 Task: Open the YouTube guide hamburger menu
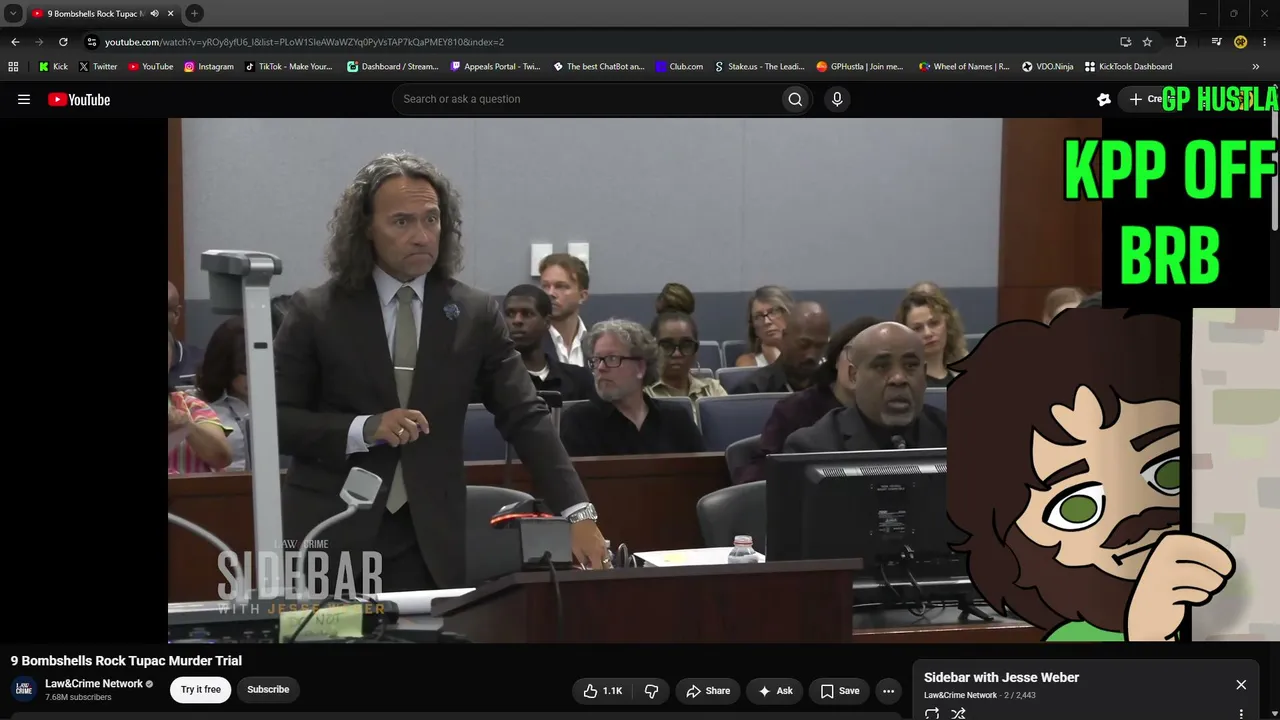click(x=24, y=99)
